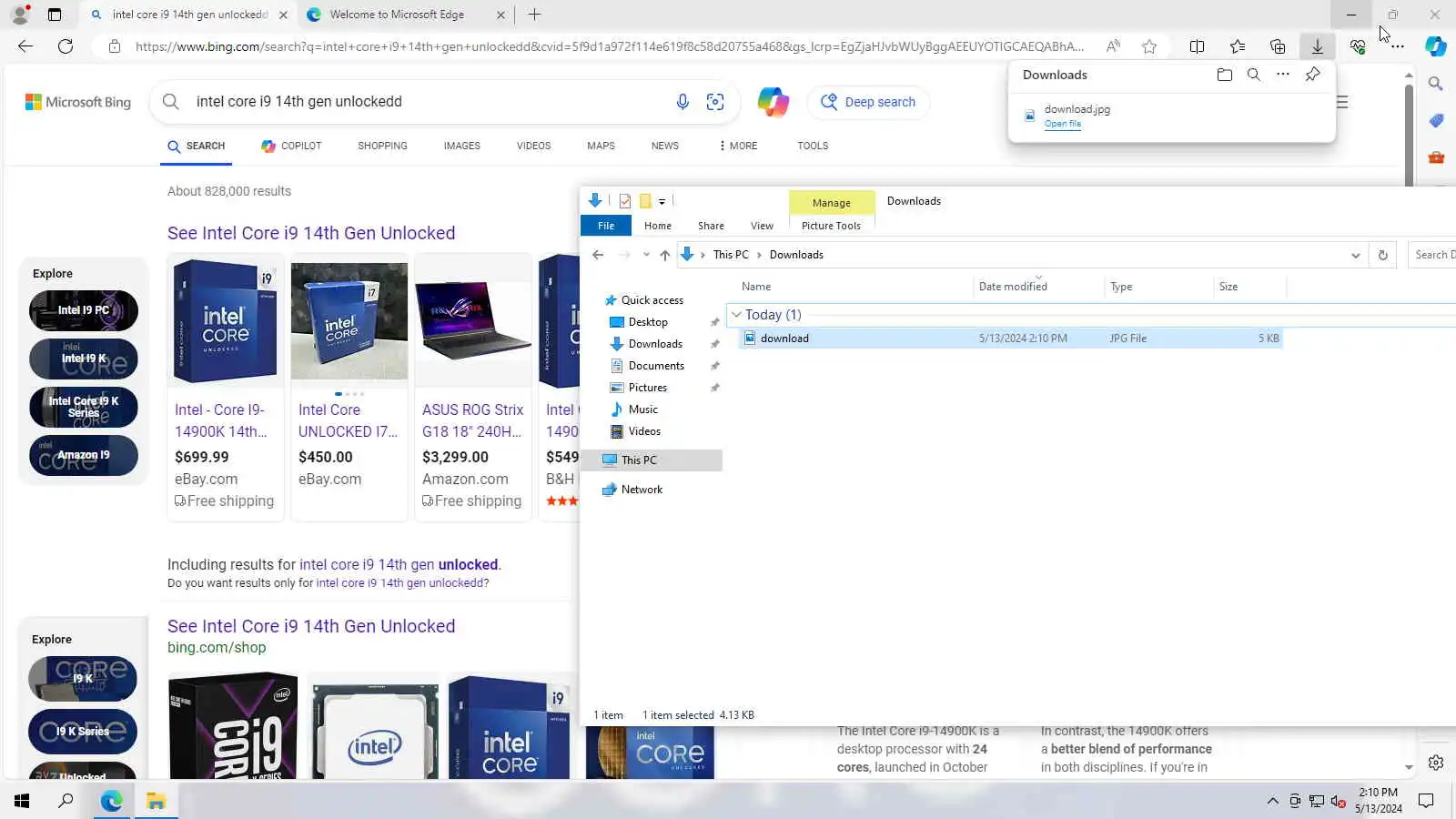Screen dimensions: 1456x819
Task: Open the Explorer File menu
Action: click(606, 226)
